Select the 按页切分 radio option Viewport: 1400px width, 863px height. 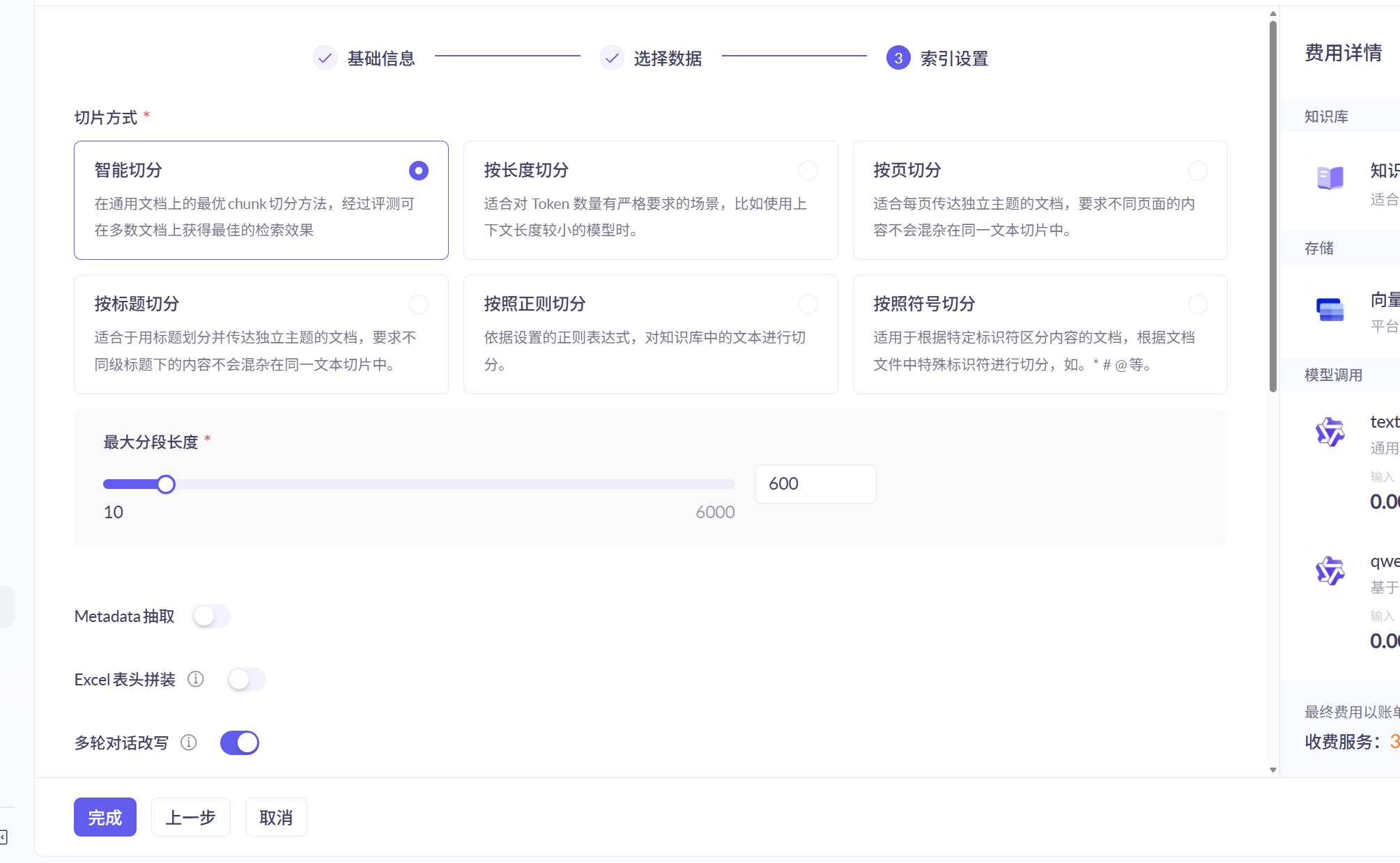coord(1197,171)
